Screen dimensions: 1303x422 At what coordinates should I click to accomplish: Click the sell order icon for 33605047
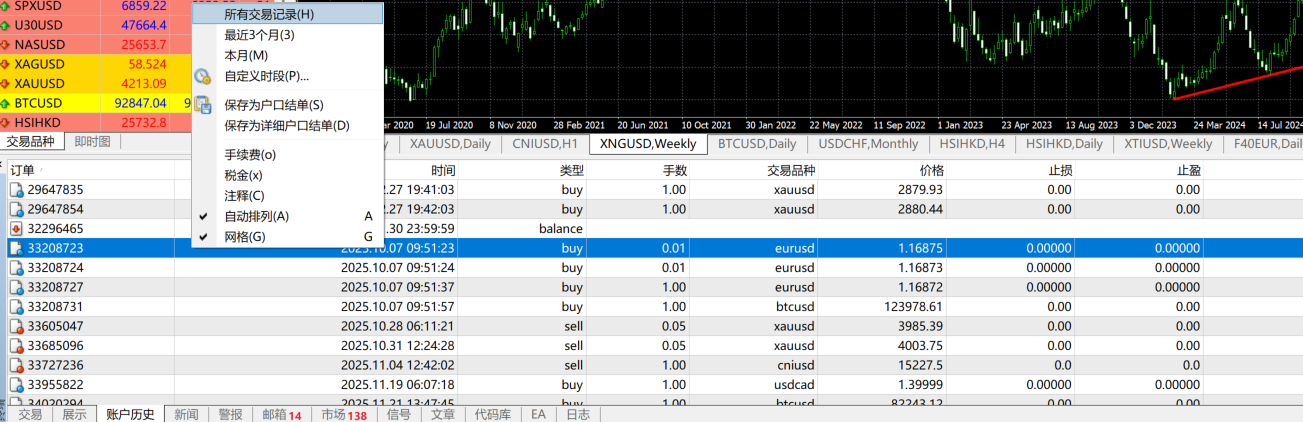(16, 326)
